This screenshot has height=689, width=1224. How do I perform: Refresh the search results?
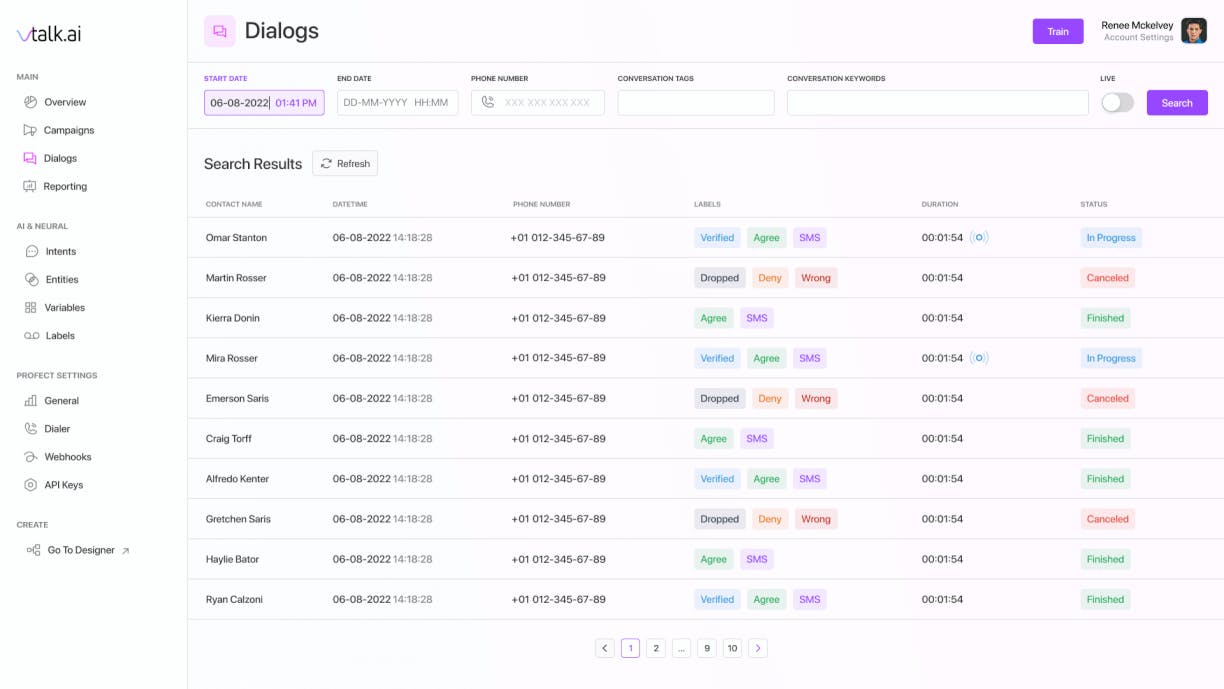pyautogui.click(x=345, y=163)
